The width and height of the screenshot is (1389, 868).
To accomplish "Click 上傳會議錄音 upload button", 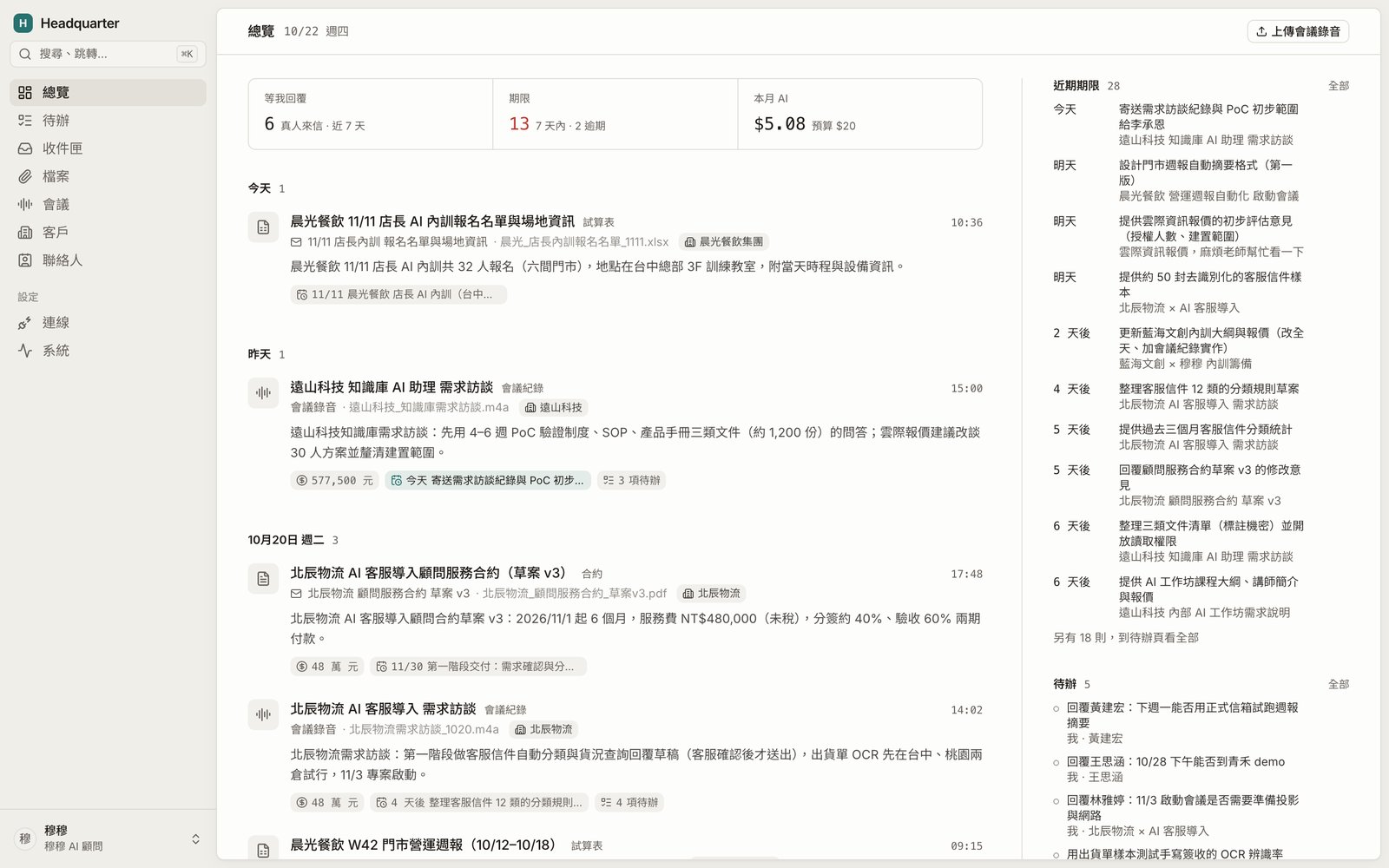I will (x=1298, y=31).
